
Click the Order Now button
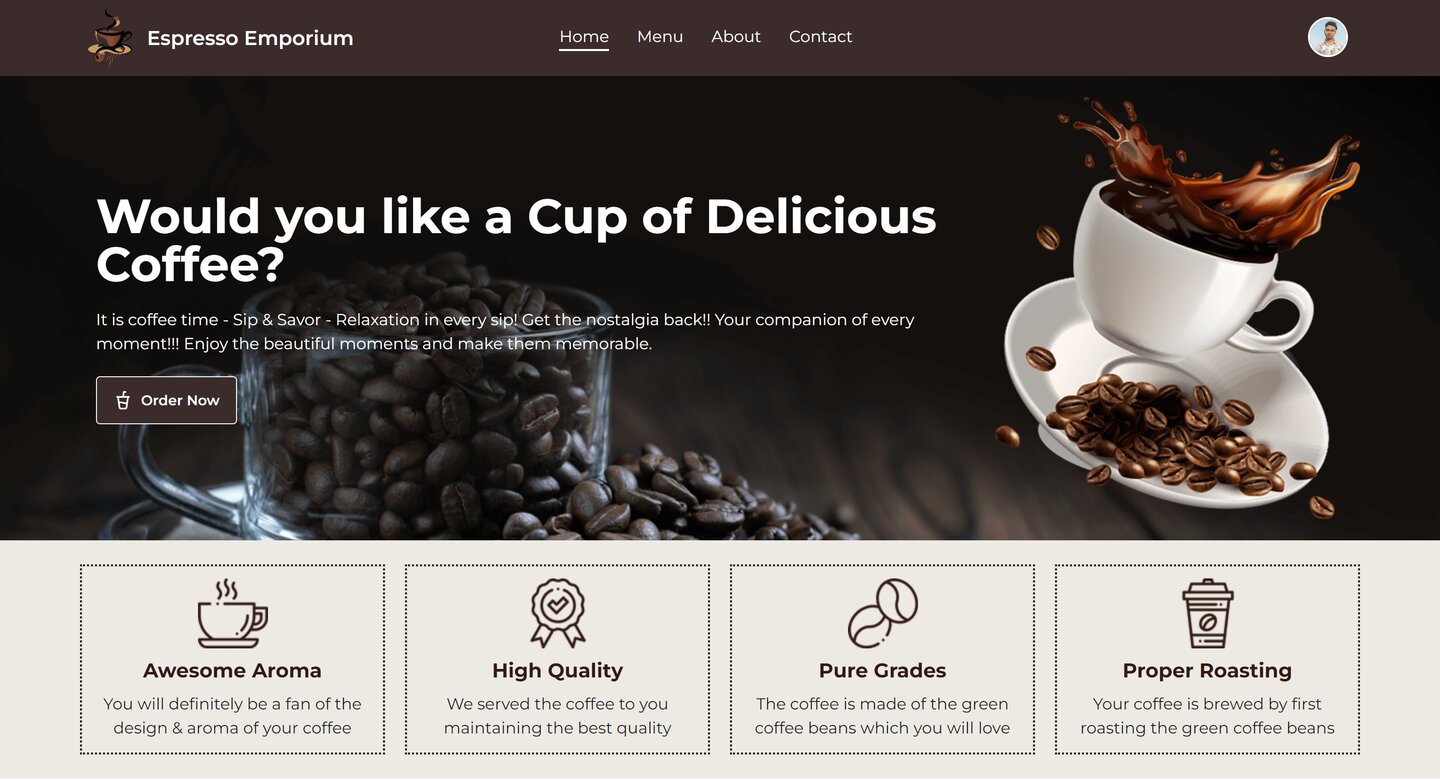(166, 400)
